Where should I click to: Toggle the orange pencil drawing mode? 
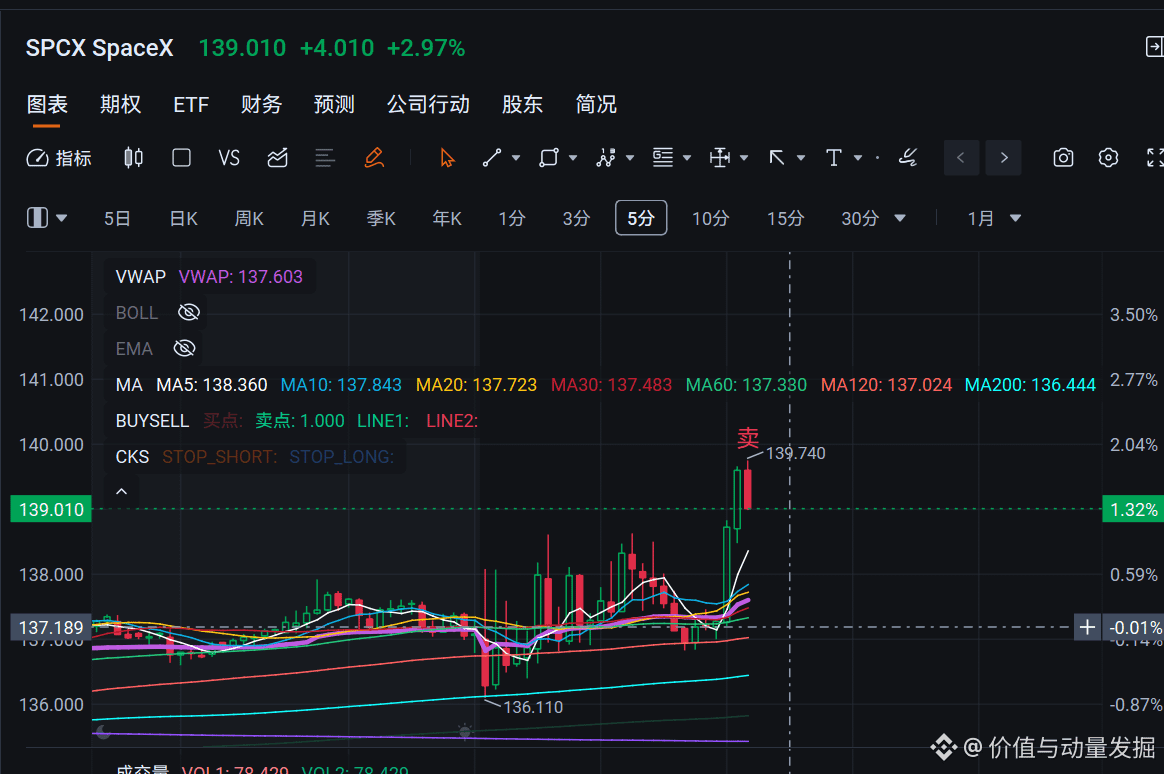[x=374, y=158]
